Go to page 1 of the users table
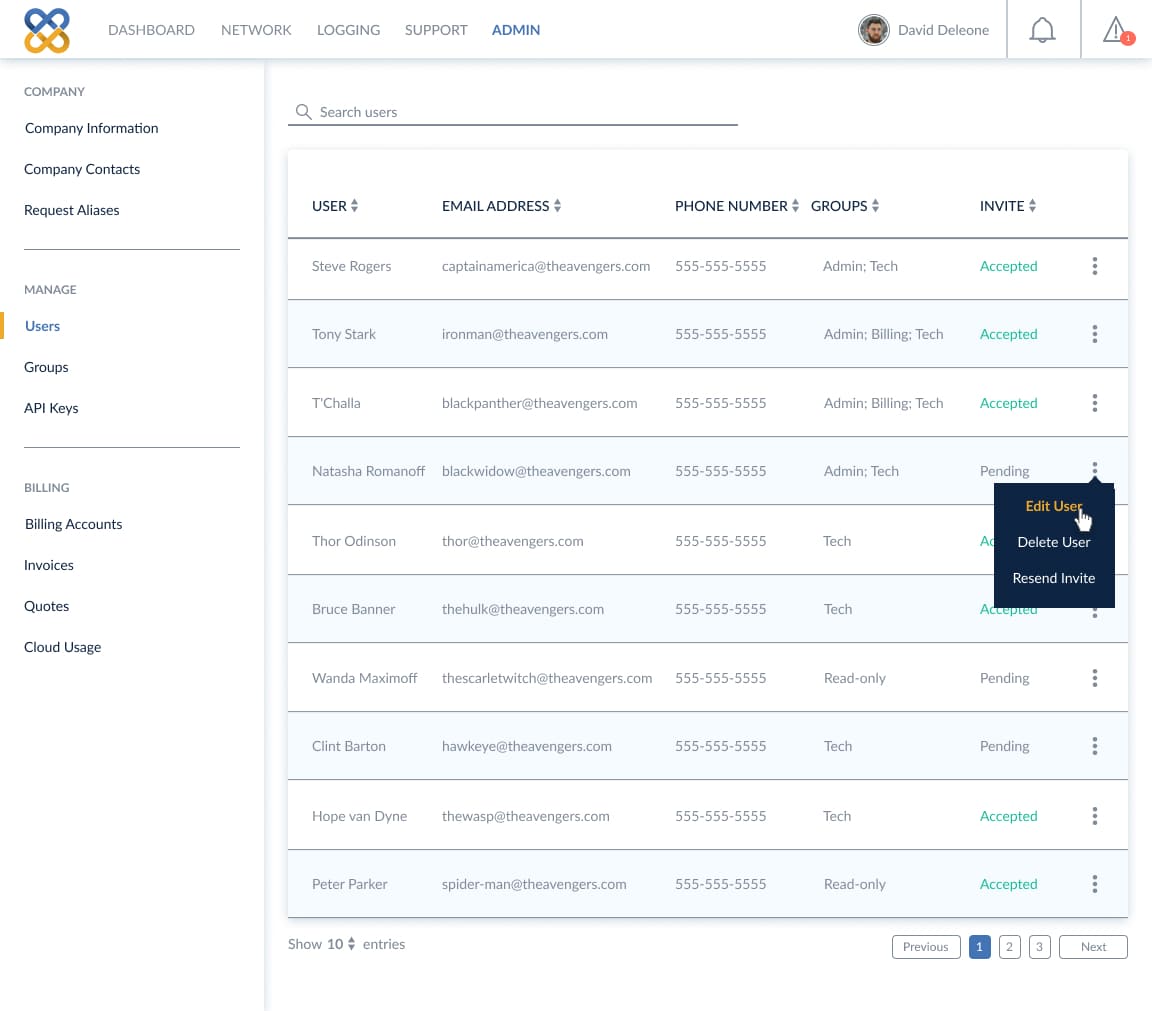The width and height of the screenshot is (1152, 1011). (x=979, y=947)
